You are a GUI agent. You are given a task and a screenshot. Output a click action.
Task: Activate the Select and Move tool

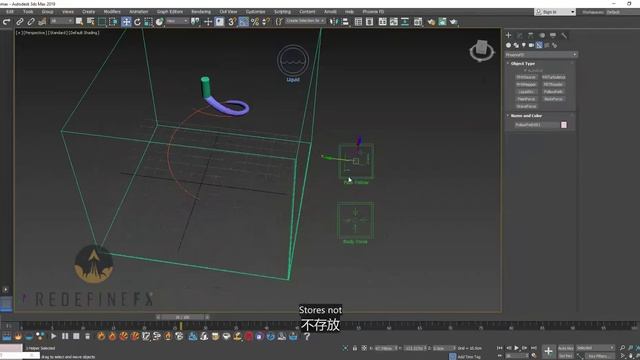126,22
